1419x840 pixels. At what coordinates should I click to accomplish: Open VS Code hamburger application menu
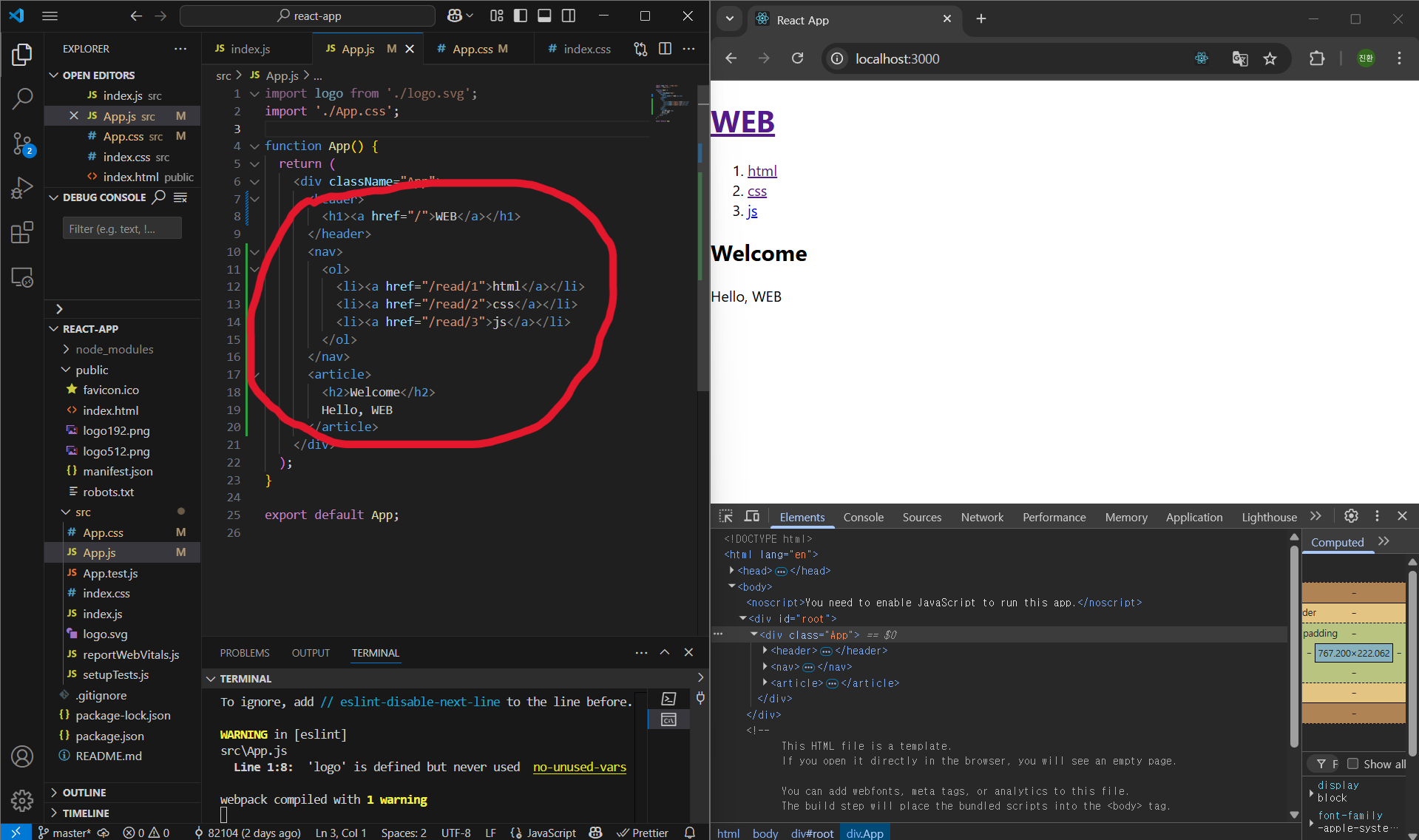50,16
